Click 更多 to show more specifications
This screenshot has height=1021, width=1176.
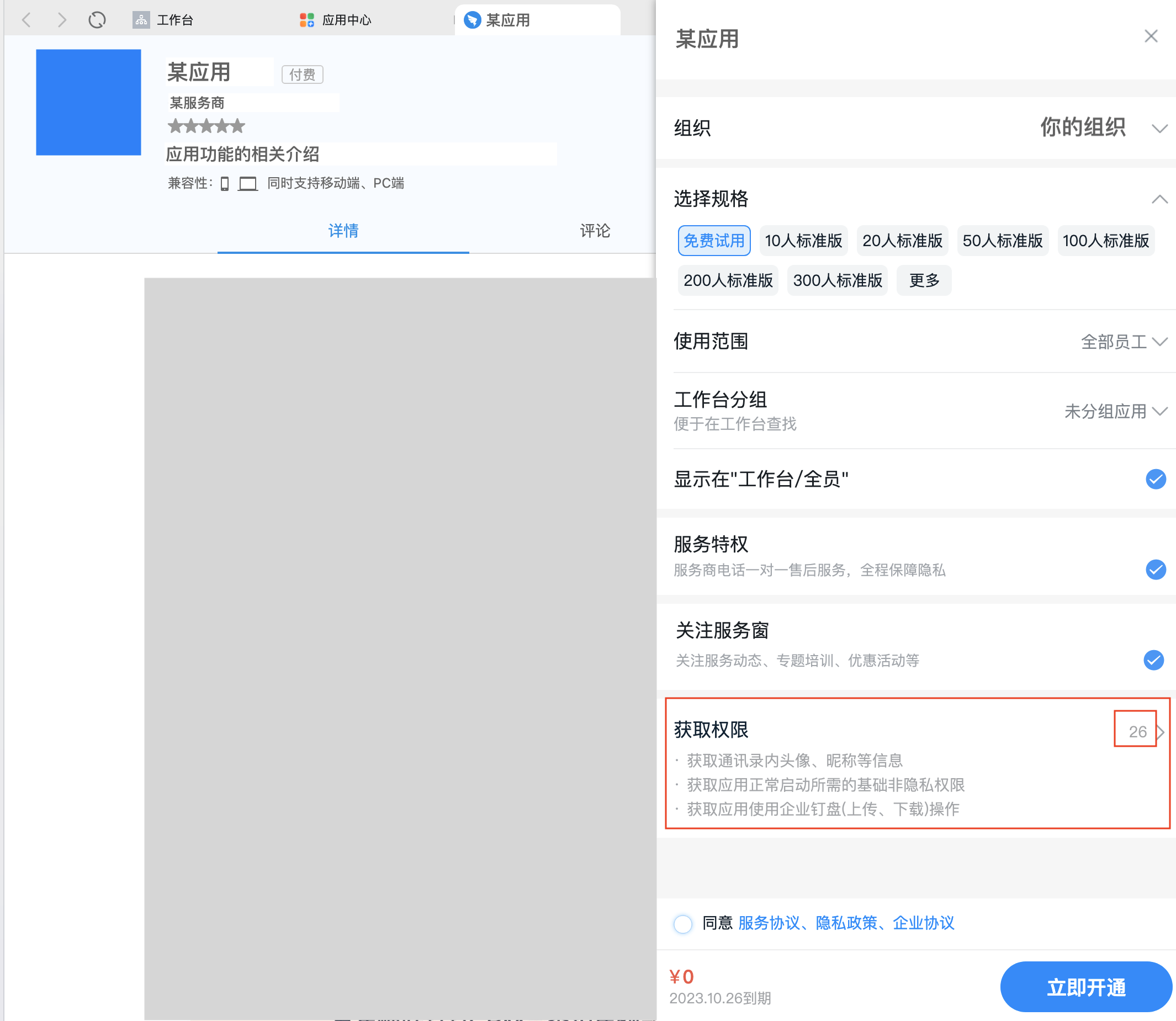(x=924, y=280)
